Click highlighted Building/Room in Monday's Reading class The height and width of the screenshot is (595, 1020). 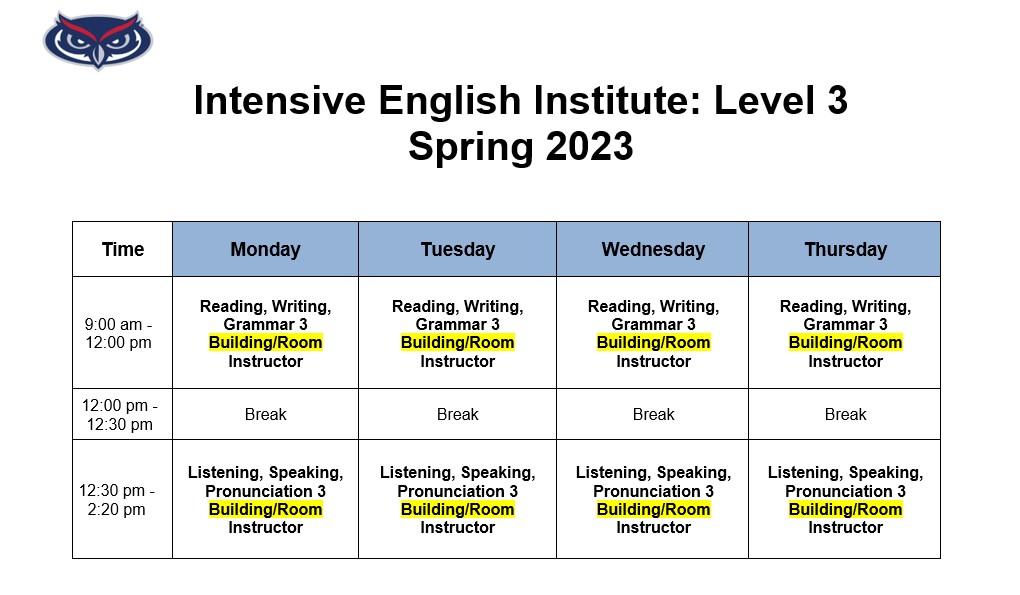(265, 343)
